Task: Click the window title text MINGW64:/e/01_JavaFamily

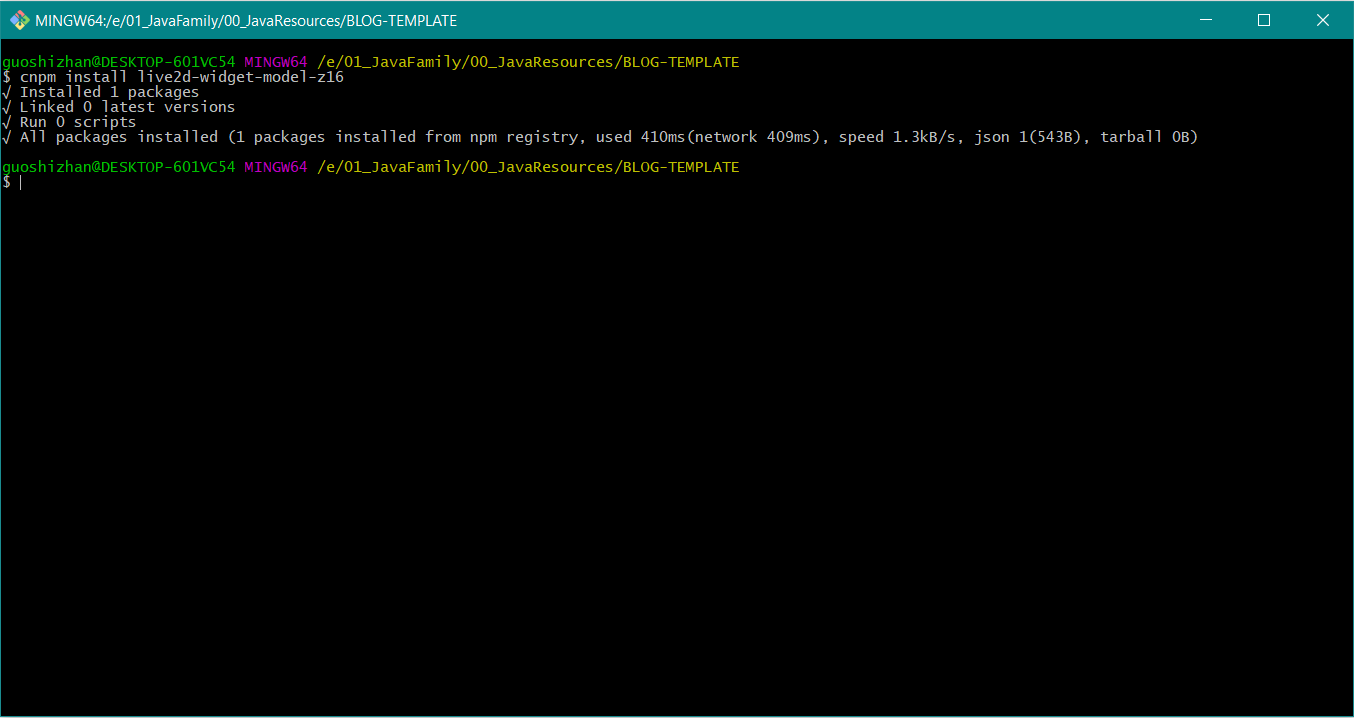Action: tap(246, 20)
